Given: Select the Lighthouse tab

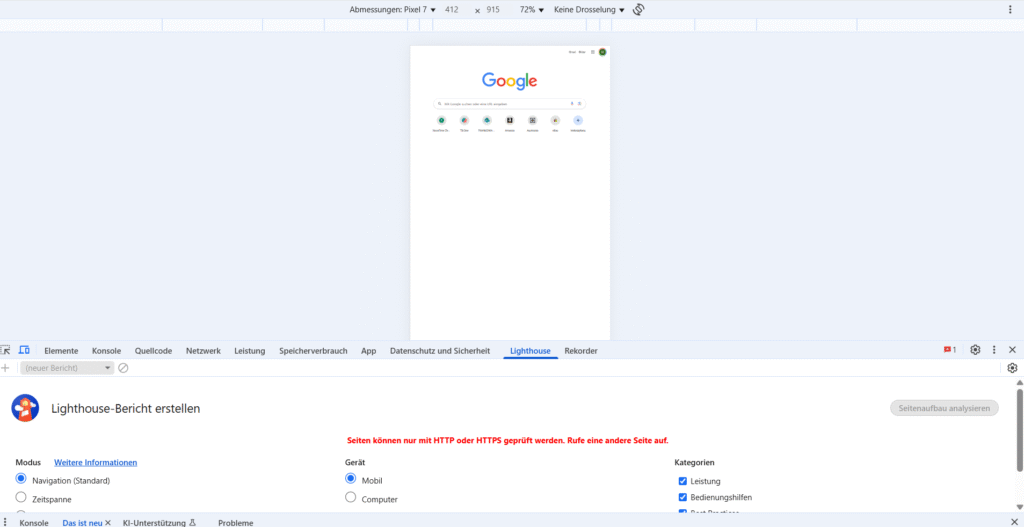Looking at the screenshot, I should [530, 351].
